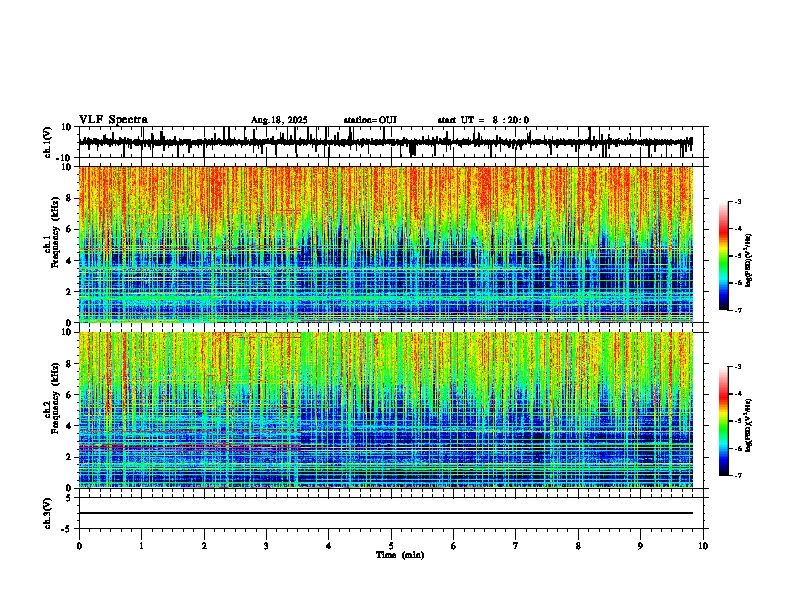Image resolution: width=792 pixels, height=612 pixels.
Task: Click the '-7' label on ch.2 color bar
Action: tap(738, 475)
